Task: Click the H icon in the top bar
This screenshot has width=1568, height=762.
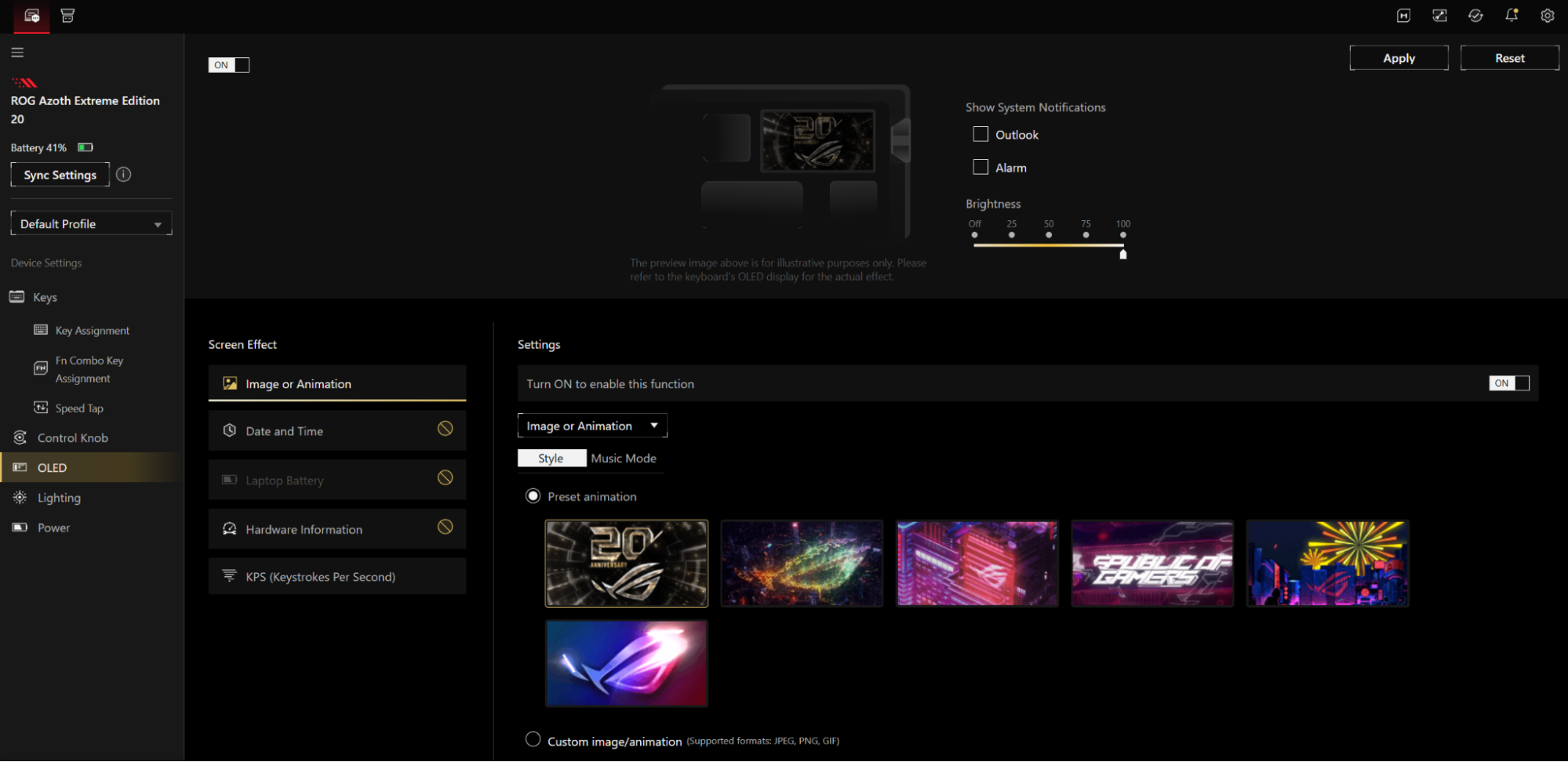Action: [x=1403, y=16]
